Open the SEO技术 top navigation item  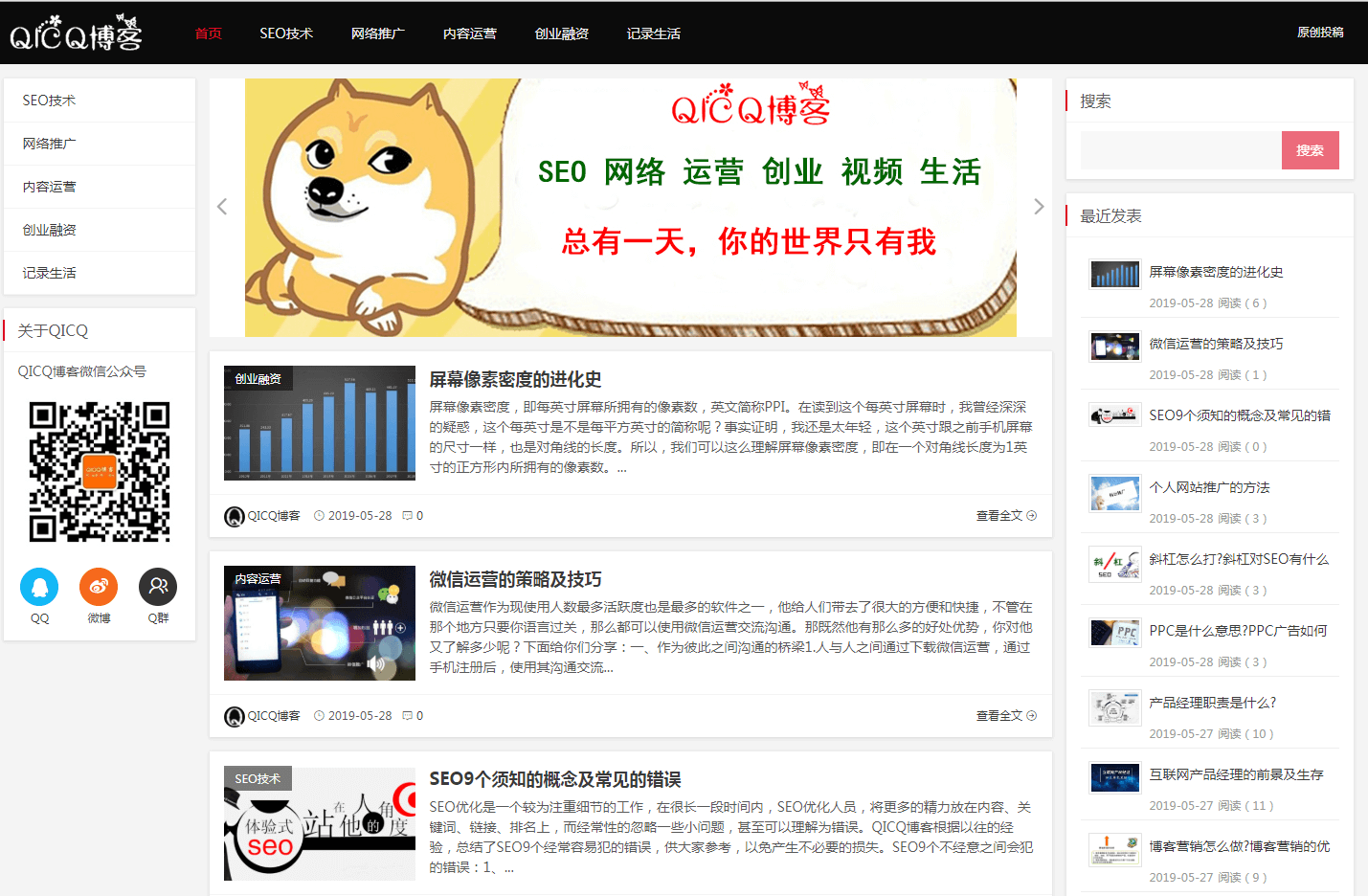click(286, 34)
